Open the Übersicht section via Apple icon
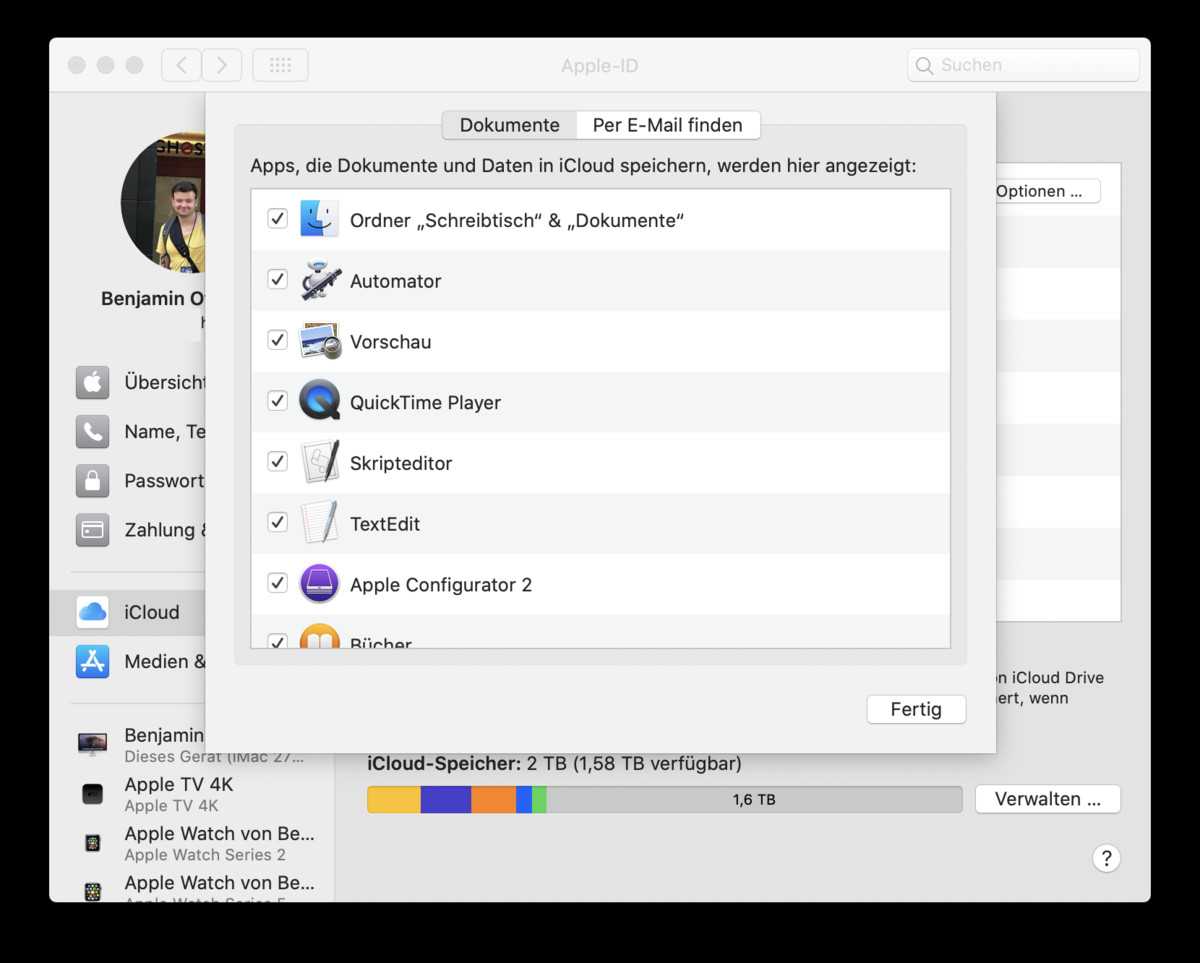This screenshot has width=1200, height=963. pos(93,382)
